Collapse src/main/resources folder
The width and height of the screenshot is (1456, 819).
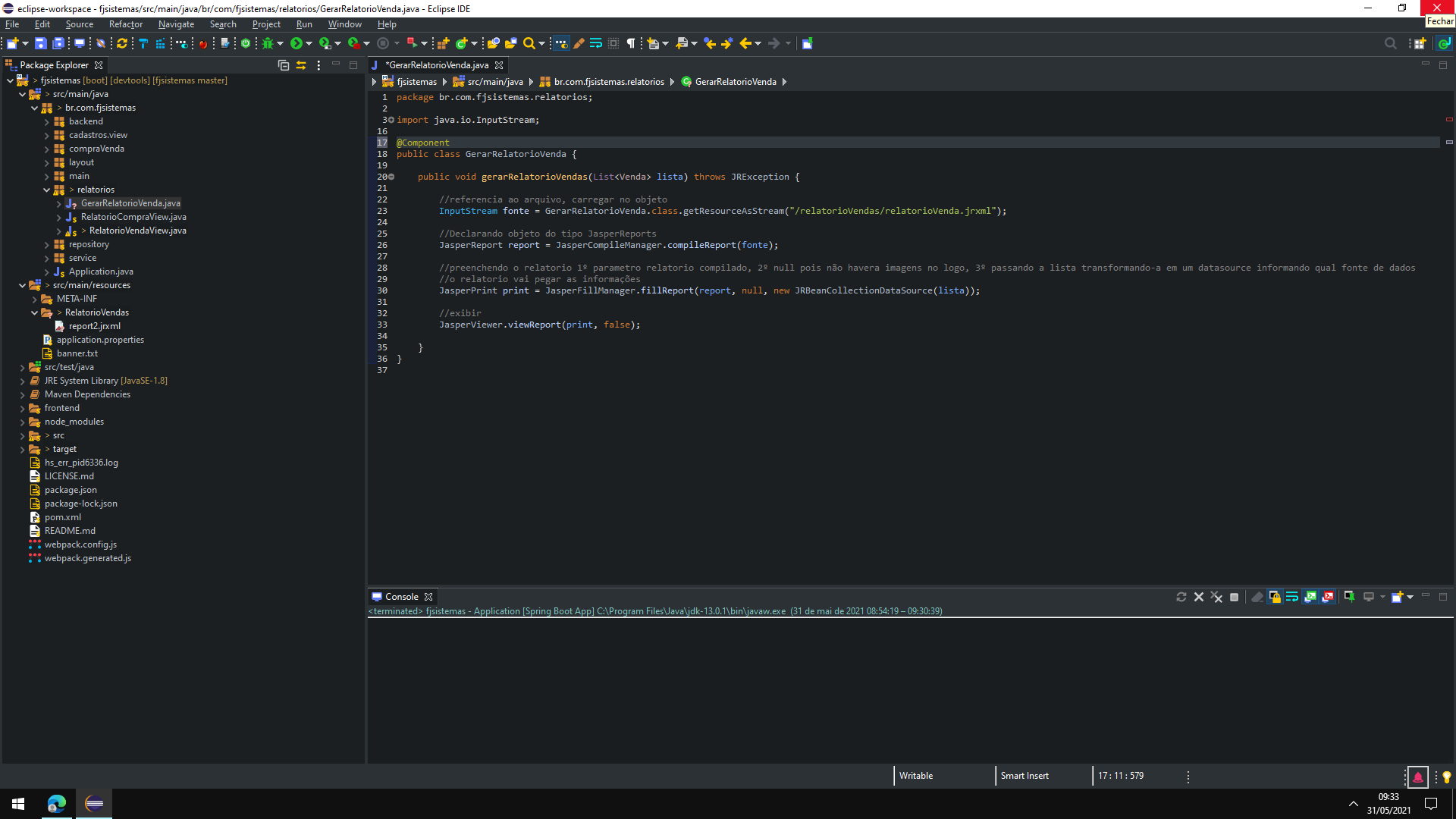coord(22,286)
